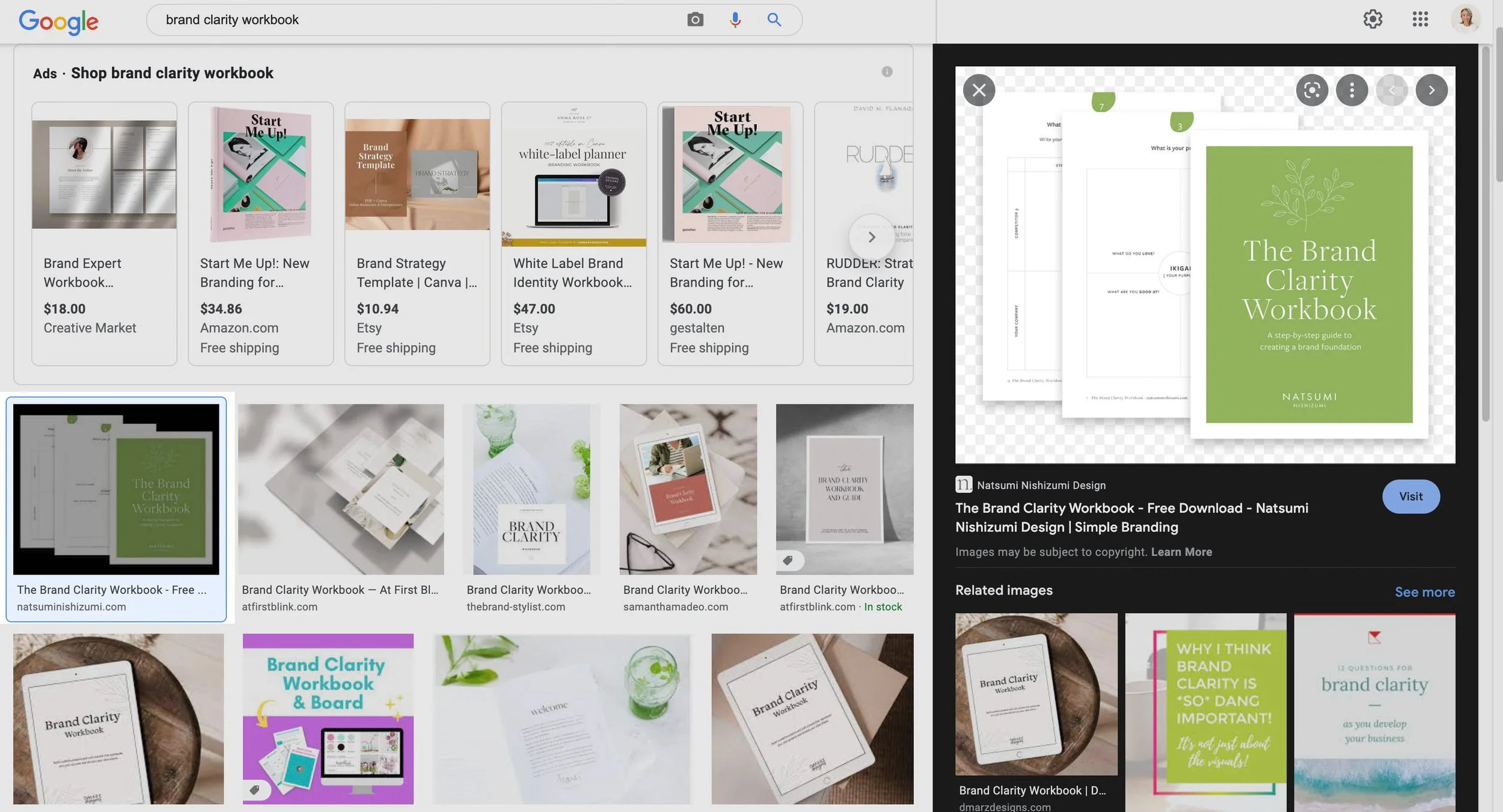Show more shopping ads with the carousel arrow
The image size is (1503, 812).
pyautogui.click(x=872, y=237)
